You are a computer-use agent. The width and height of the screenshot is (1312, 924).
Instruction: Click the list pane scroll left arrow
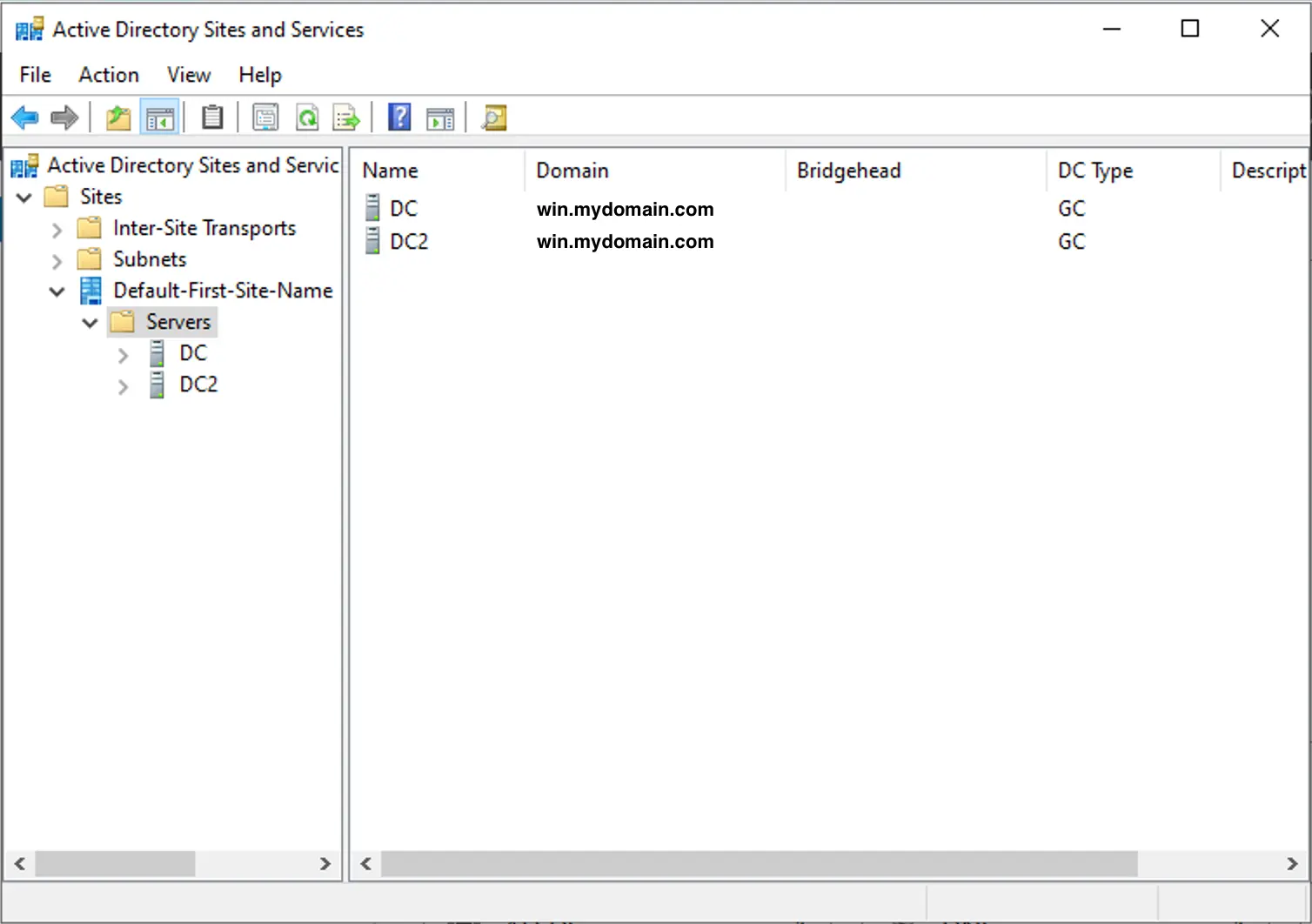pyautogui.click(x=365, y=864)
